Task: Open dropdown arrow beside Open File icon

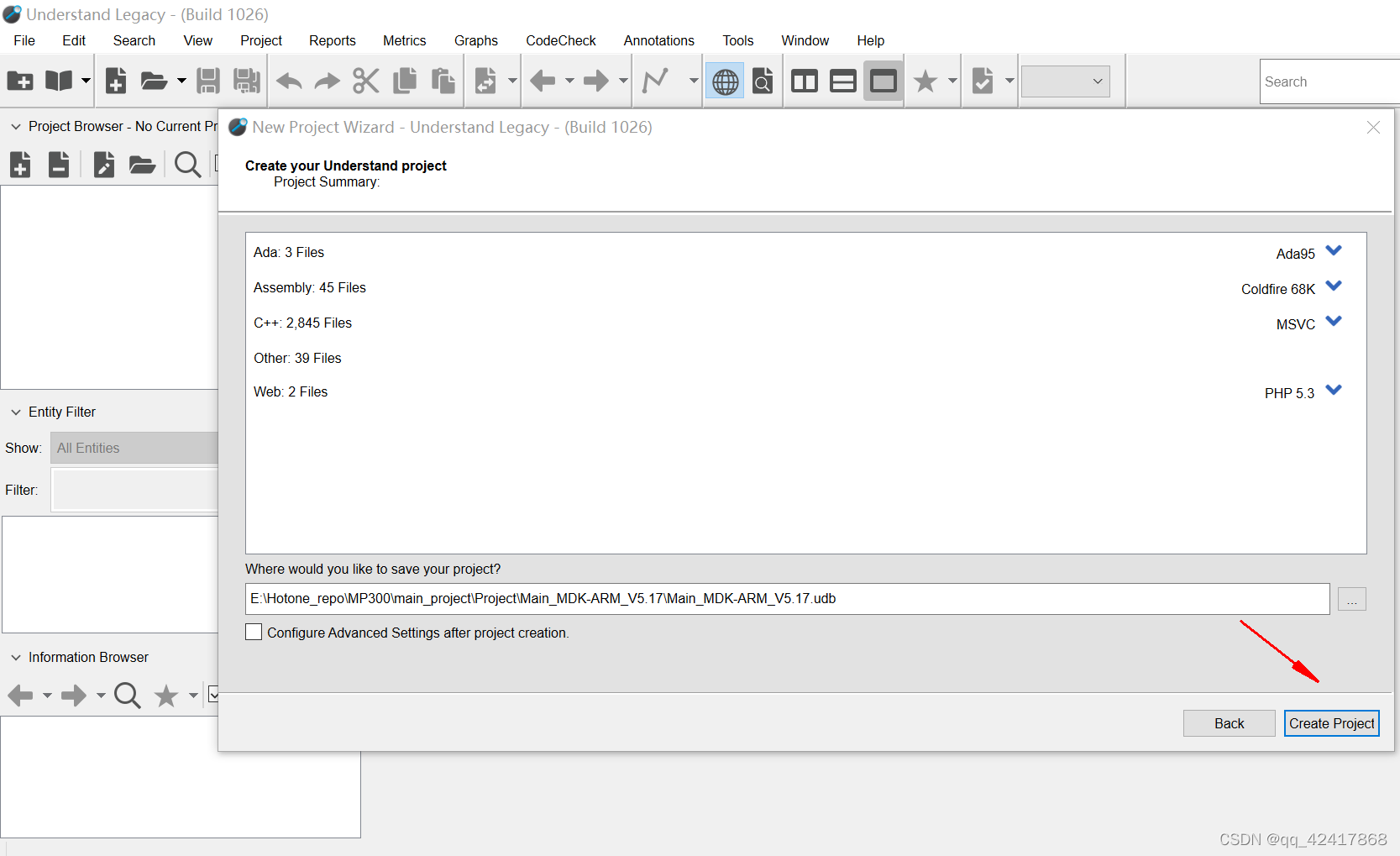Action: [x=181, y=81]
